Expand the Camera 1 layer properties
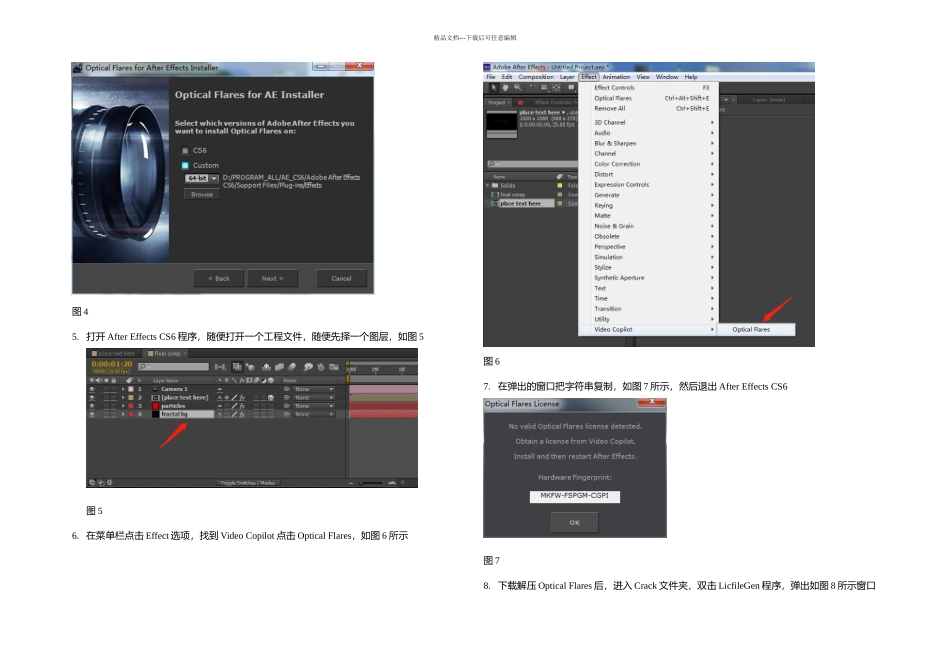 [x=123, y=389]
